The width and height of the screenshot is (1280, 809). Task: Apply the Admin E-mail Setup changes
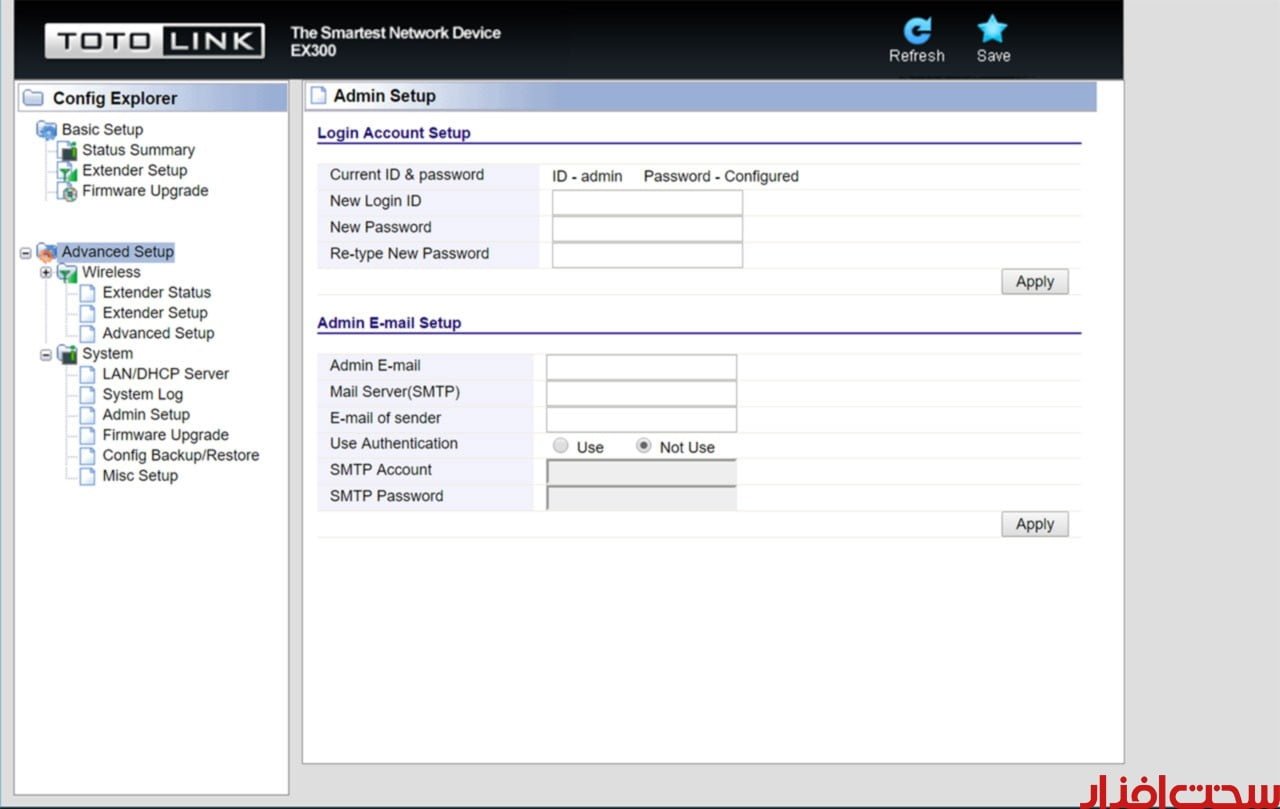pyautogui.click(x=1034, y=524)
